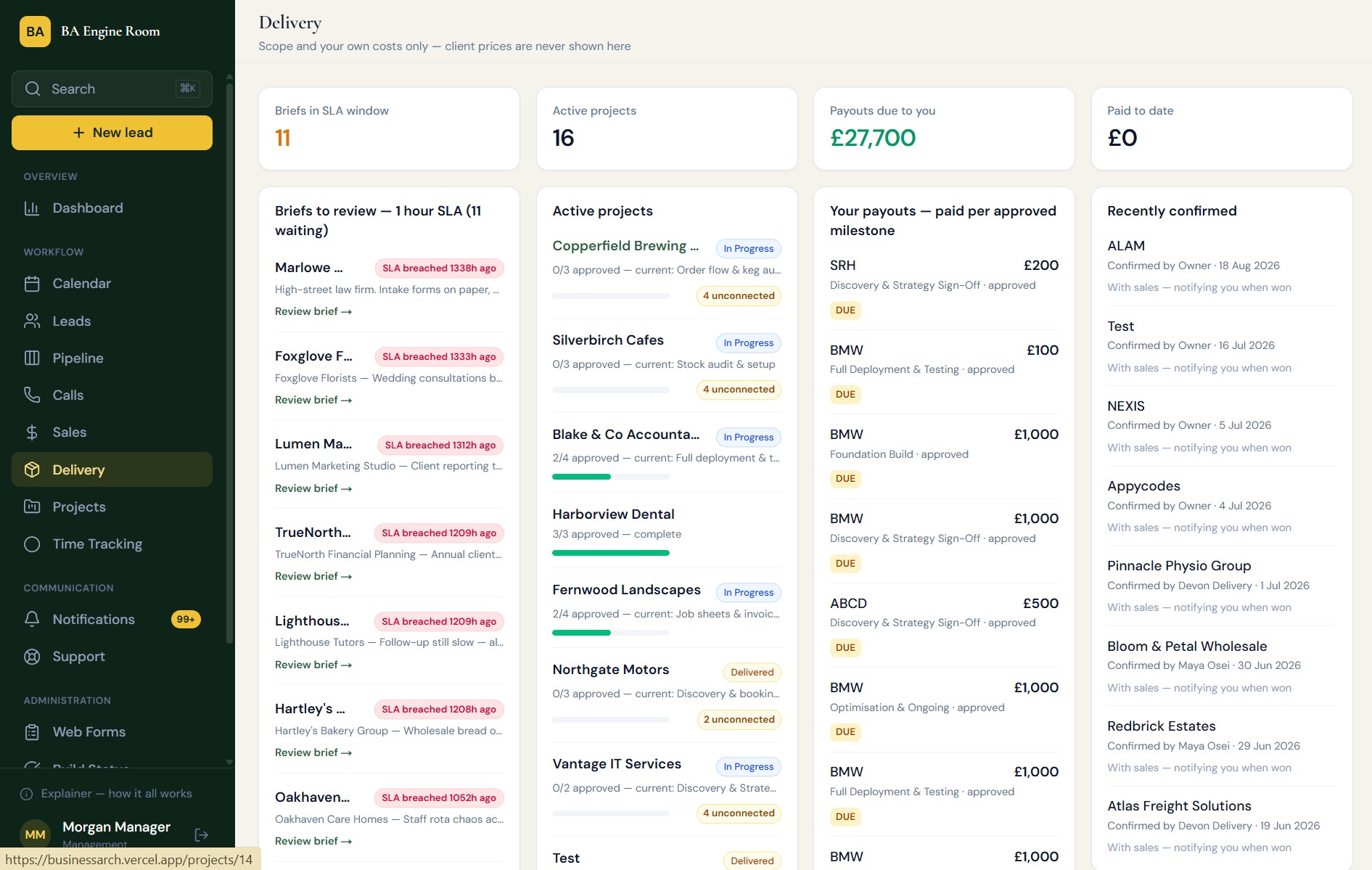
Task: Click the "SLA breached 1338h ago" badge
Action: pyautogui.click(x=439, y=268)
